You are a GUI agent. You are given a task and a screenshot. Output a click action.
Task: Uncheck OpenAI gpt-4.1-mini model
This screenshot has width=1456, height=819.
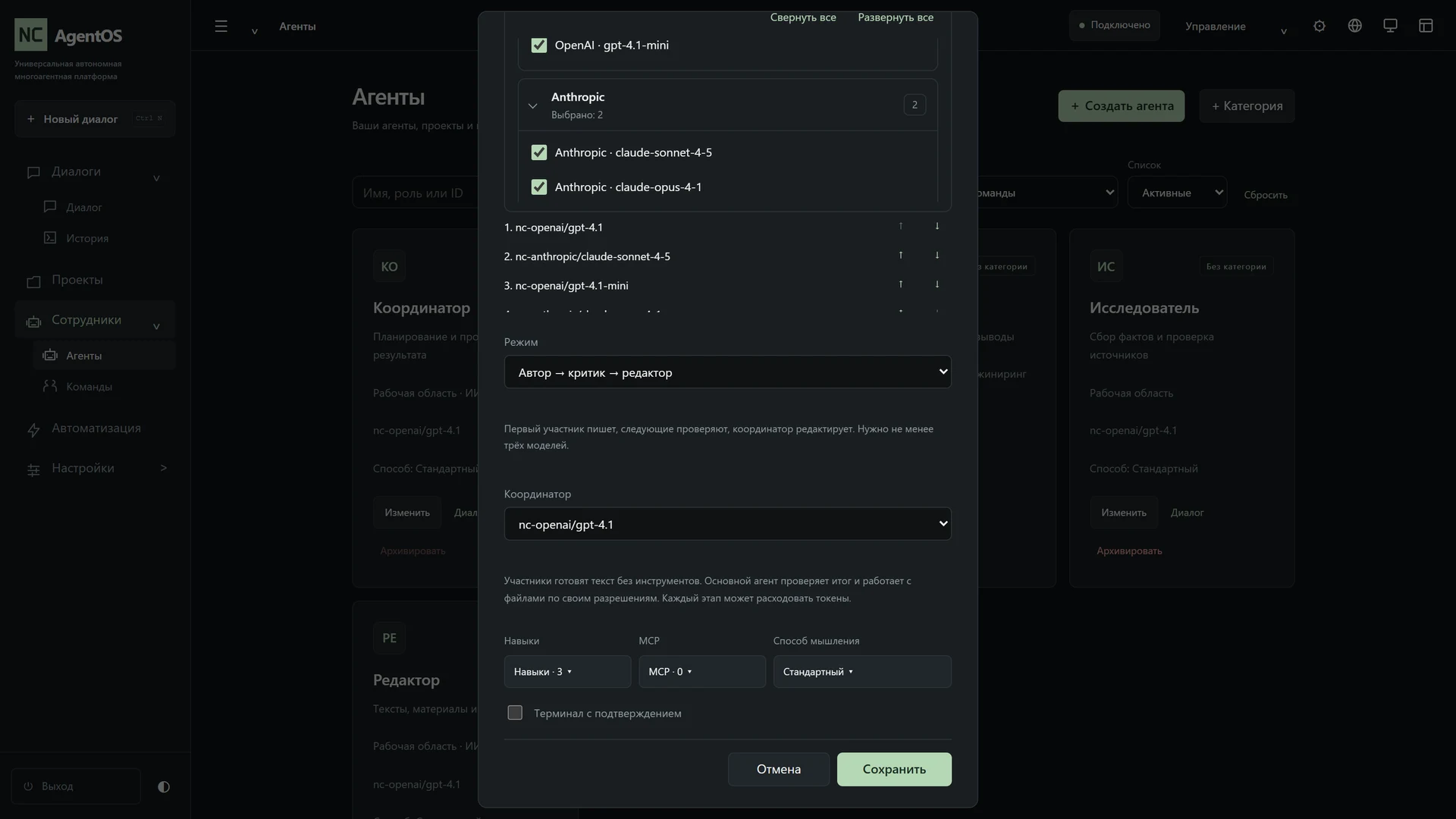point(539,45)
